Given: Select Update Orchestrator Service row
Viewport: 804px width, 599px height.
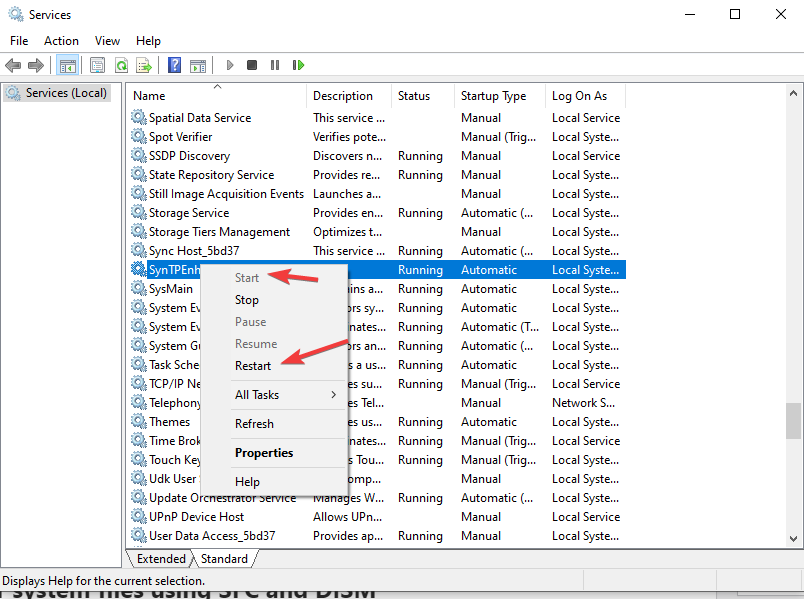Looking at the screenshot, I should 377,498.
